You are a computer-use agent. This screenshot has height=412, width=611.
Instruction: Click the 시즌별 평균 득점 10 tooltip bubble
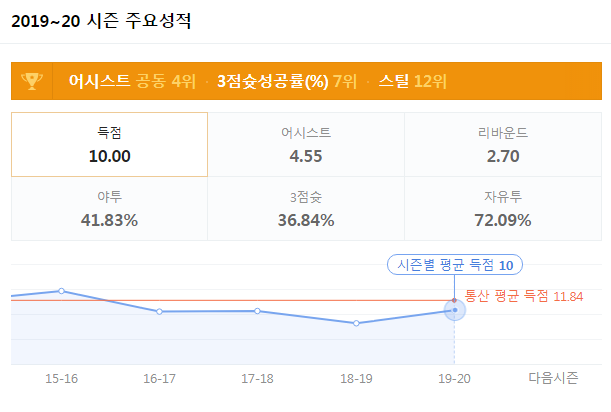point(455,265)
